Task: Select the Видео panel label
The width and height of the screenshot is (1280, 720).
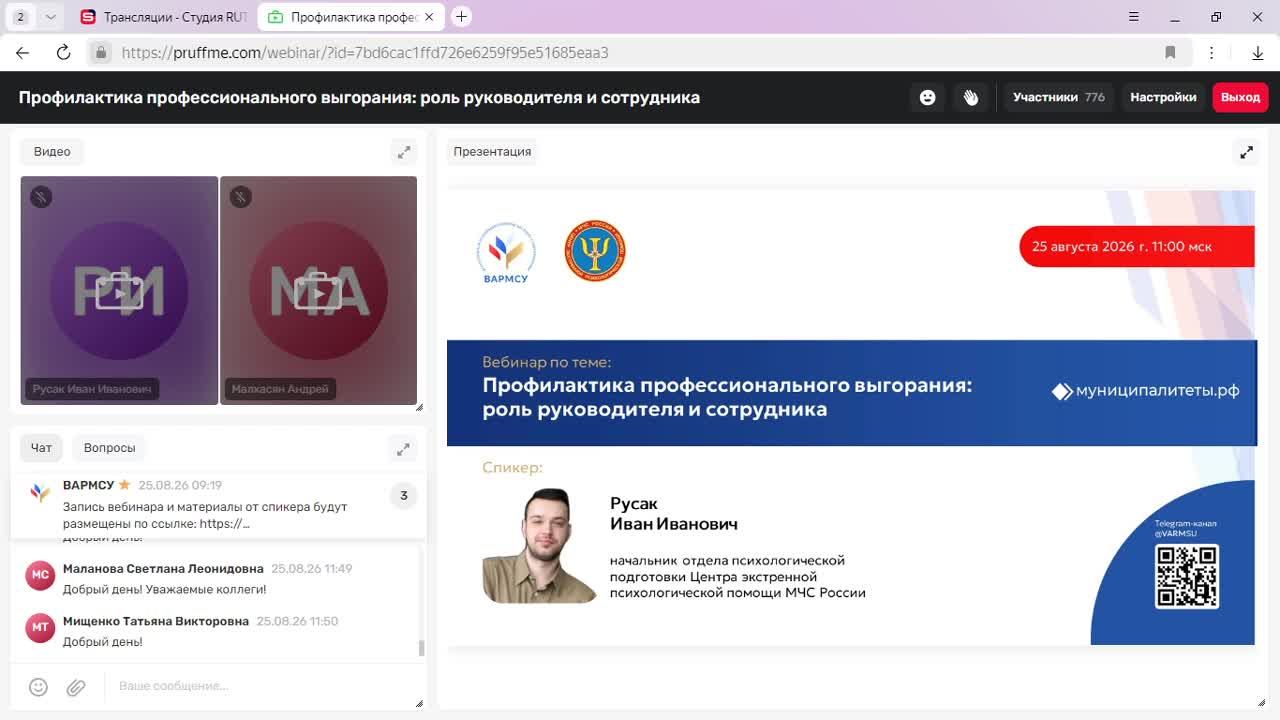Action: (x=52, y=151)
